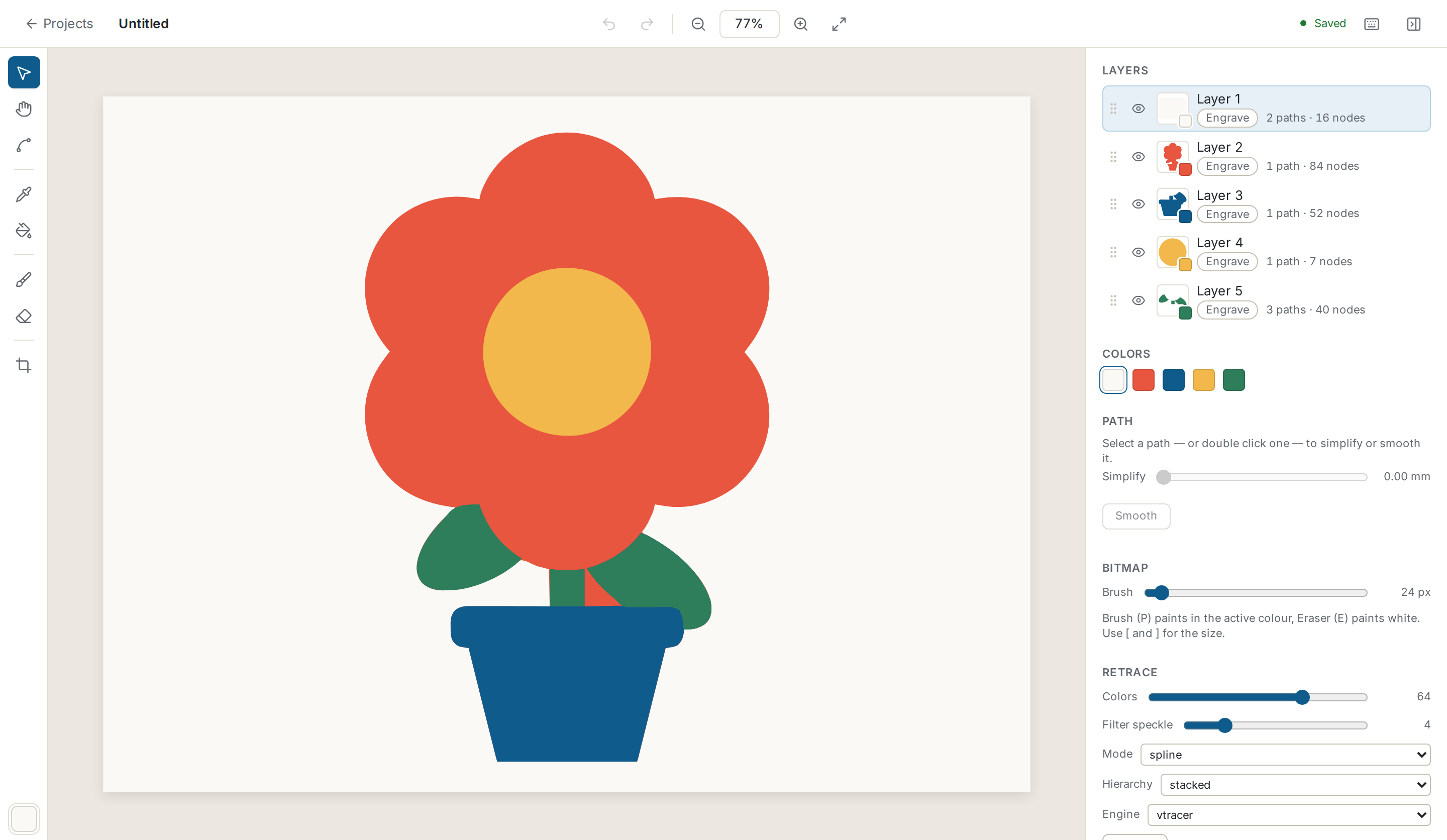Image resolution: width=1447 pixels, height=840 pixels.
Task: Select Layer 1 thumbnail
Action: coord(1173,109)
